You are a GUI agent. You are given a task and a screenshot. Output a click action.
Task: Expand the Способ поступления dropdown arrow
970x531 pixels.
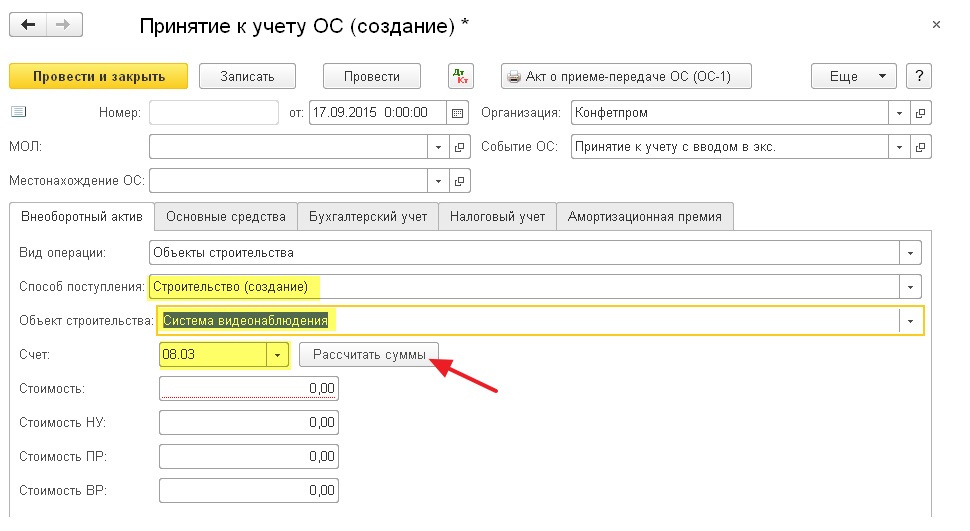pyautogui.click(x=910, y=287)
